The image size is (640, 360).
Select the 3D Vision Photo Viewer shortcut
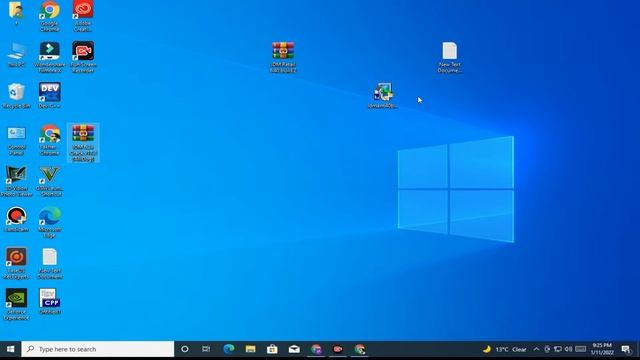16,181
